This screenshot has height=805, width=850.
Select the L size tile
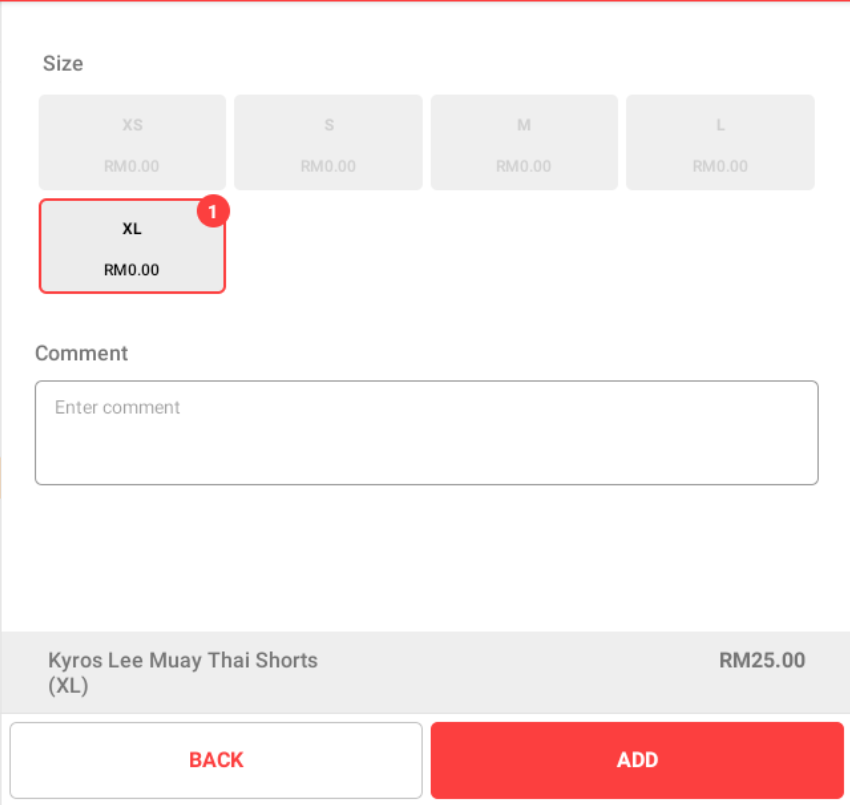pos(720,143)
